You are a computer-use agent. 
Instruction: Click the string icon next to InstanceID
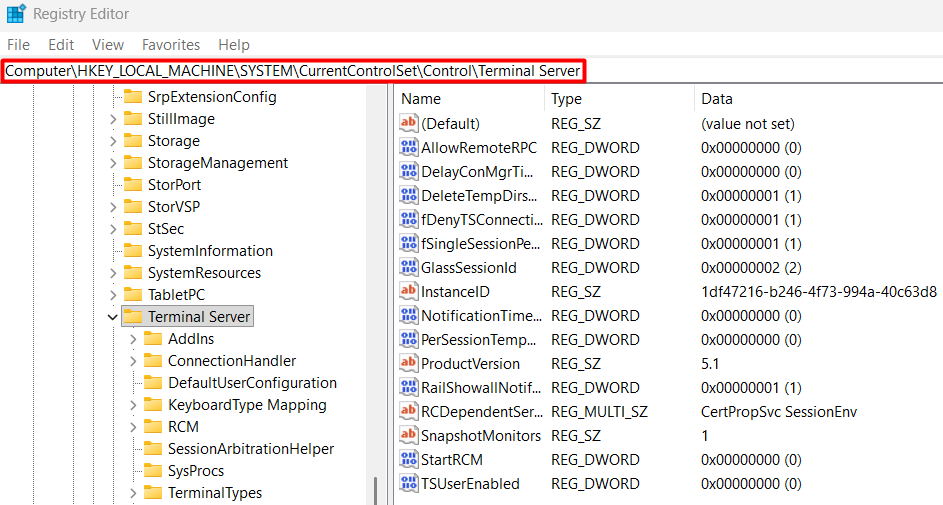408,292
